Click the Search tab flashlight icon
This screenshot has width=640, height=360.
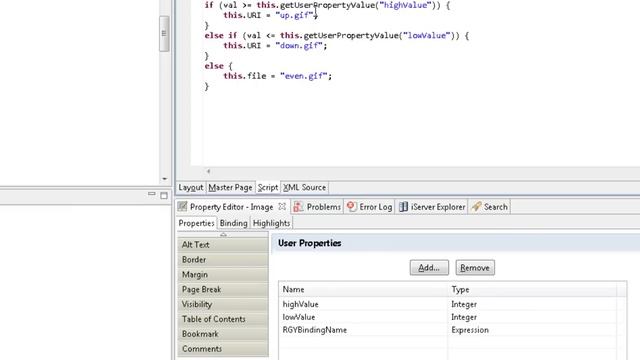476,207
